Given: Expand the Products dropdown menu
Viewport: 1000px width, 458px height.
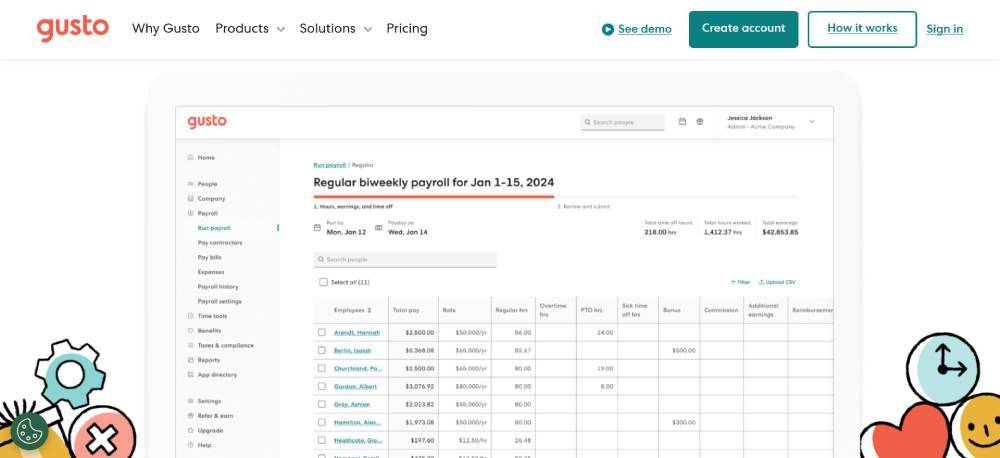Looking at the screenshot, I should 250,29.
